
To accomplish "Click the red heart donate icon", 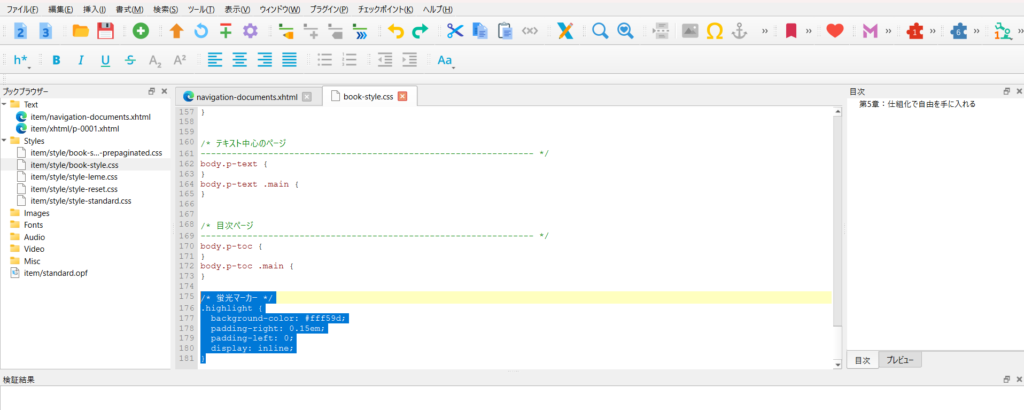I will pyautogui.click(x=835, y=31).
